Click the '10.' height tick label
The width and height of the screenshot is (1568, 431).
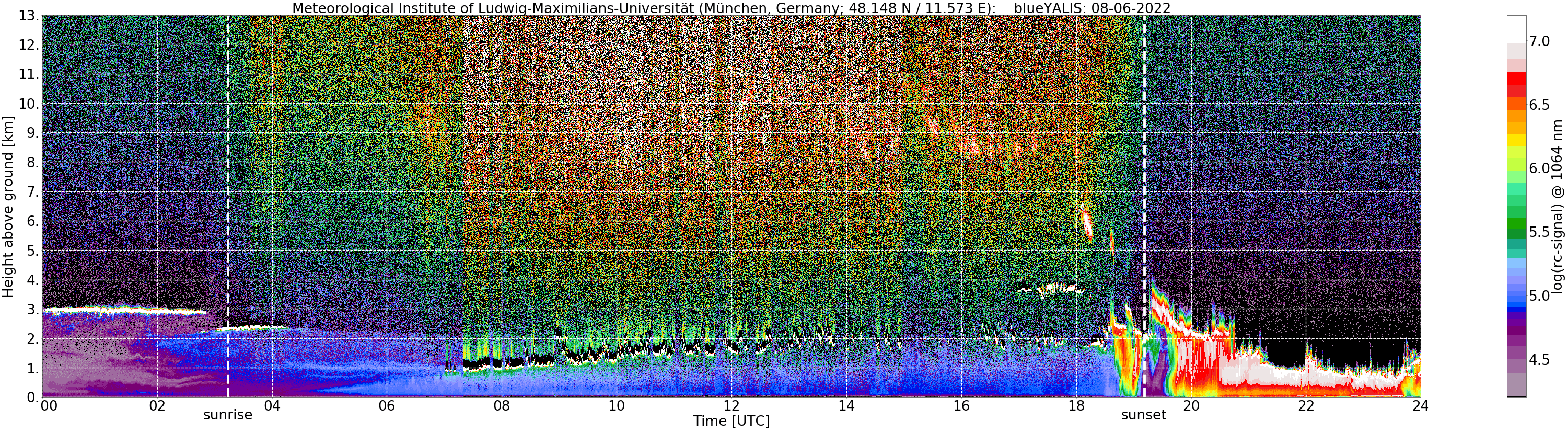pos(29,104)
